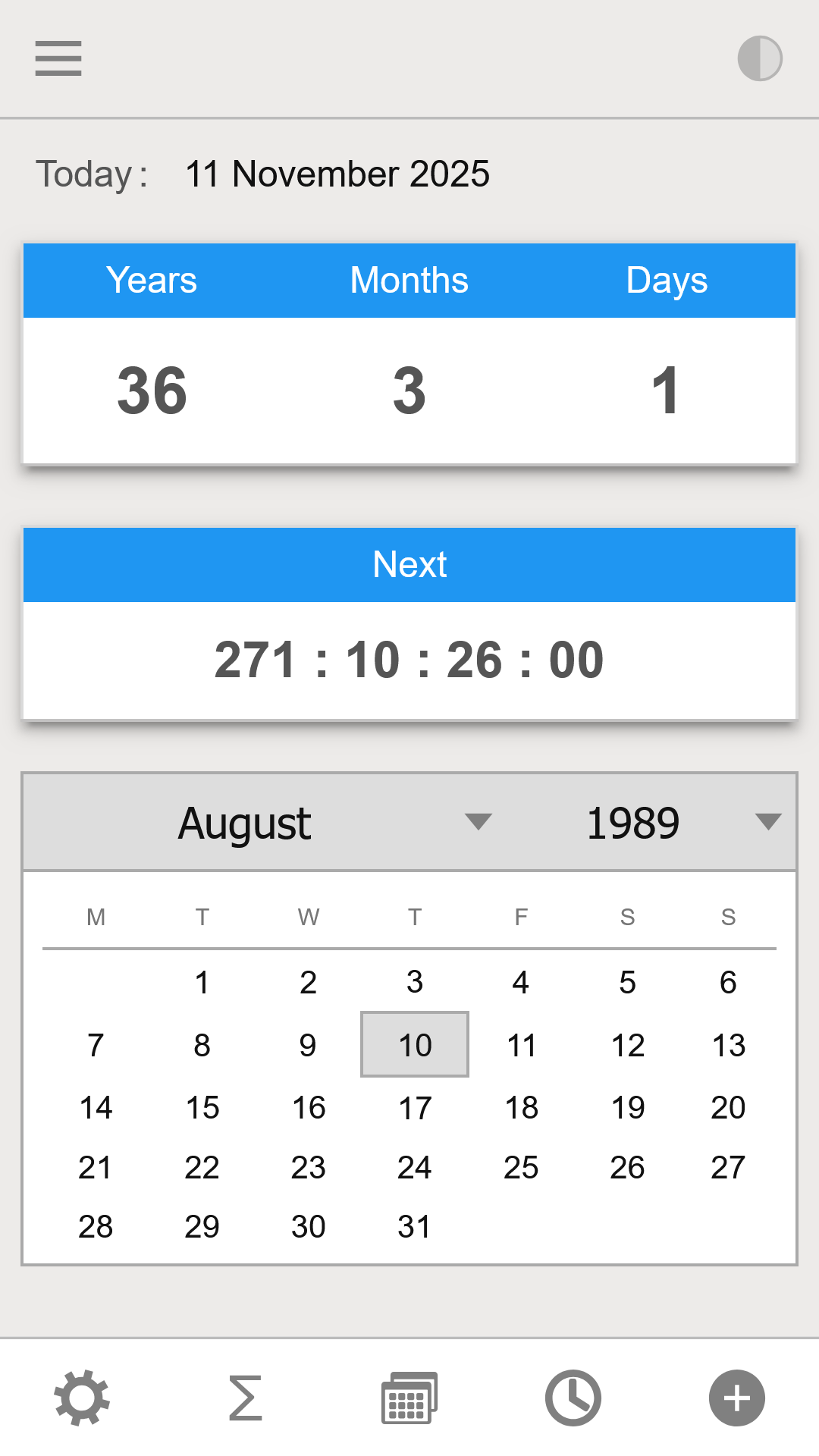Image resolution: width=819 pixels, height=1456 pixels.
Task: Select highlighted day 10 in calendar
Action: click(x=415, y=1045)
